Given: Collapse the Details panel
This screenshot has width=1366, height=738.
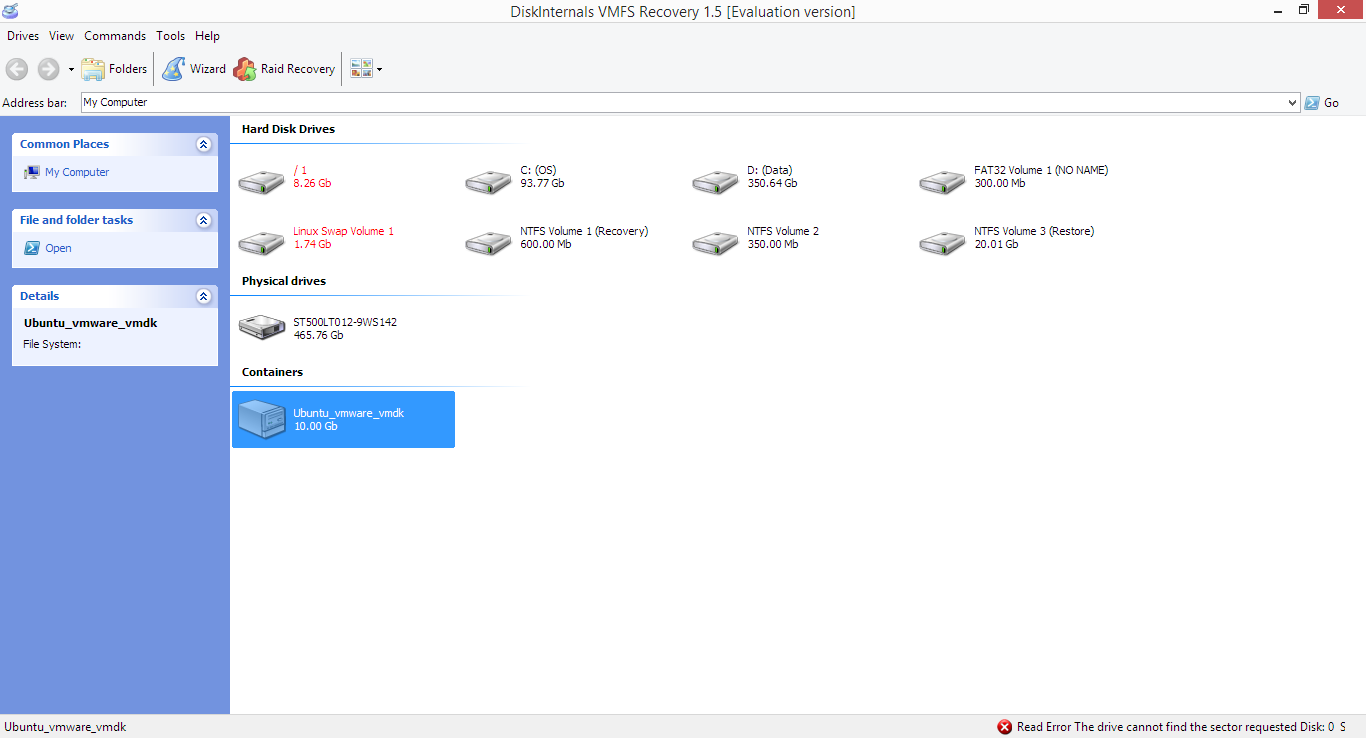Looking at the screenshot, I should (204, 296).
